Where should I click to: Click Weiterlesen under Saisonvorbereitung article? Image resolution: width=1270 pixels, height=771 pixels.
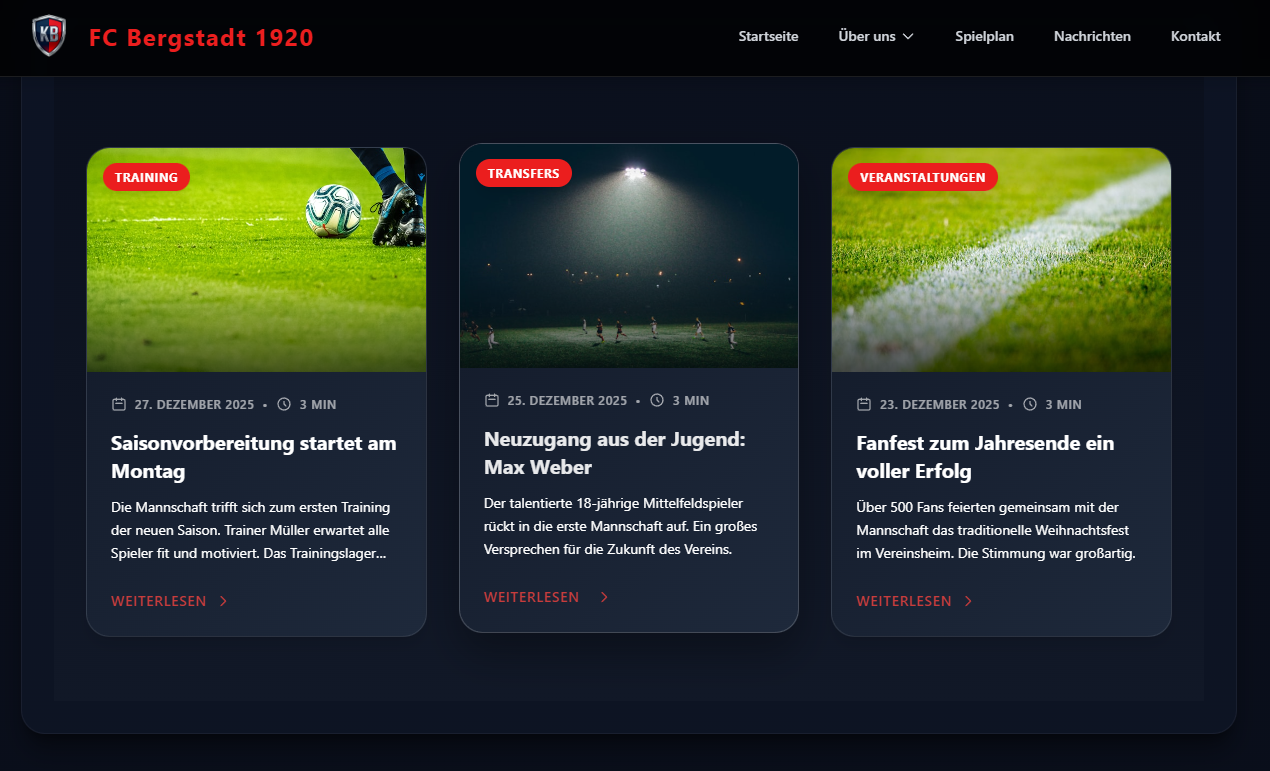click(x=159, y=601)
